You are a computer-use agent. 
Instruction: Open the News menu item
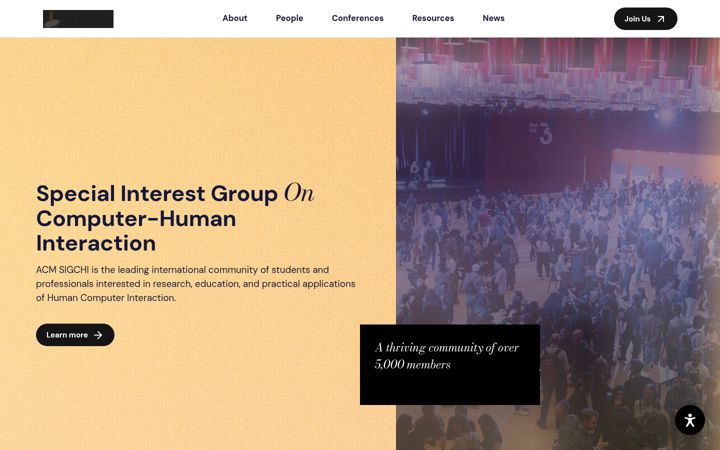pyautogui.click(x=493, y=18)
